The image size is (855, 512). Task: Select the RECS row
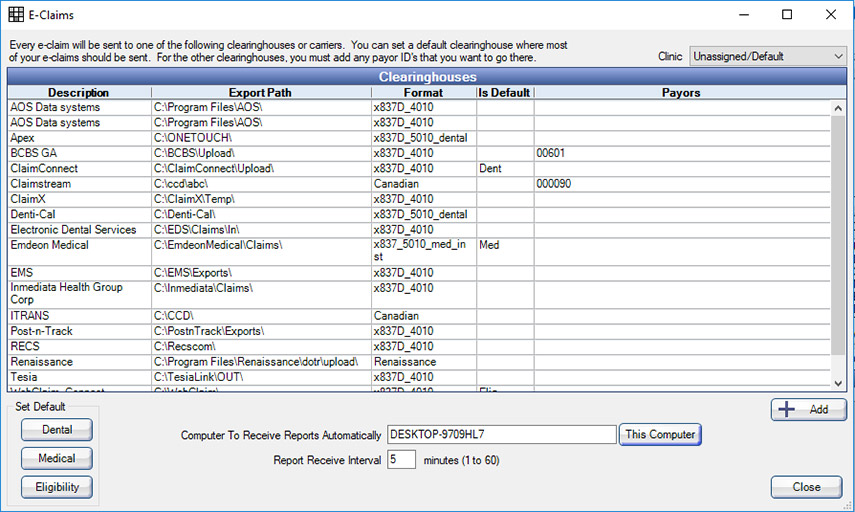(419, 346)
